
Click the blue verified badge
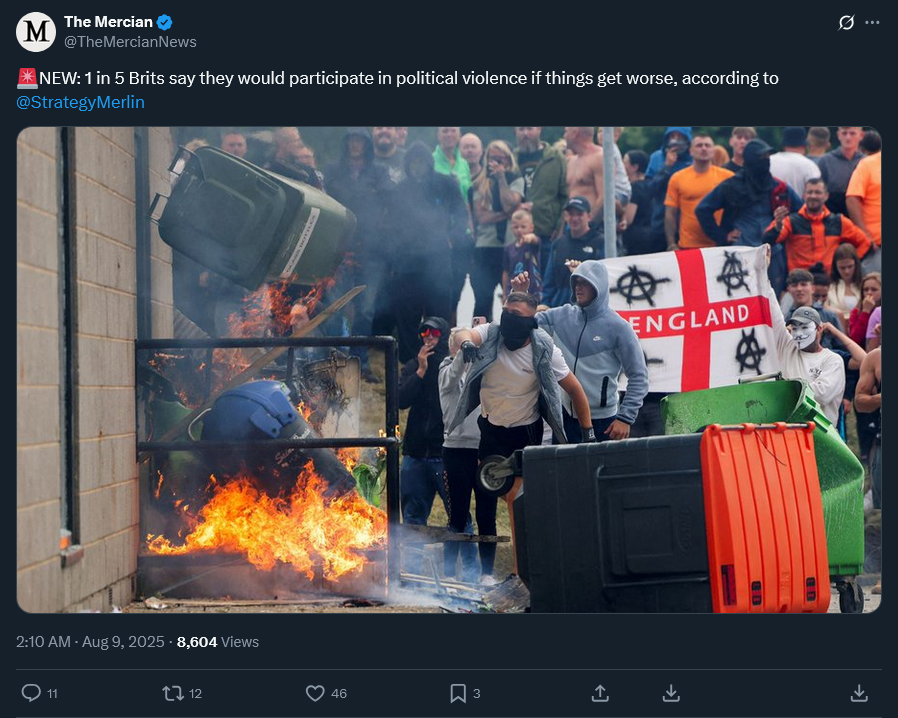coord(165,22)
